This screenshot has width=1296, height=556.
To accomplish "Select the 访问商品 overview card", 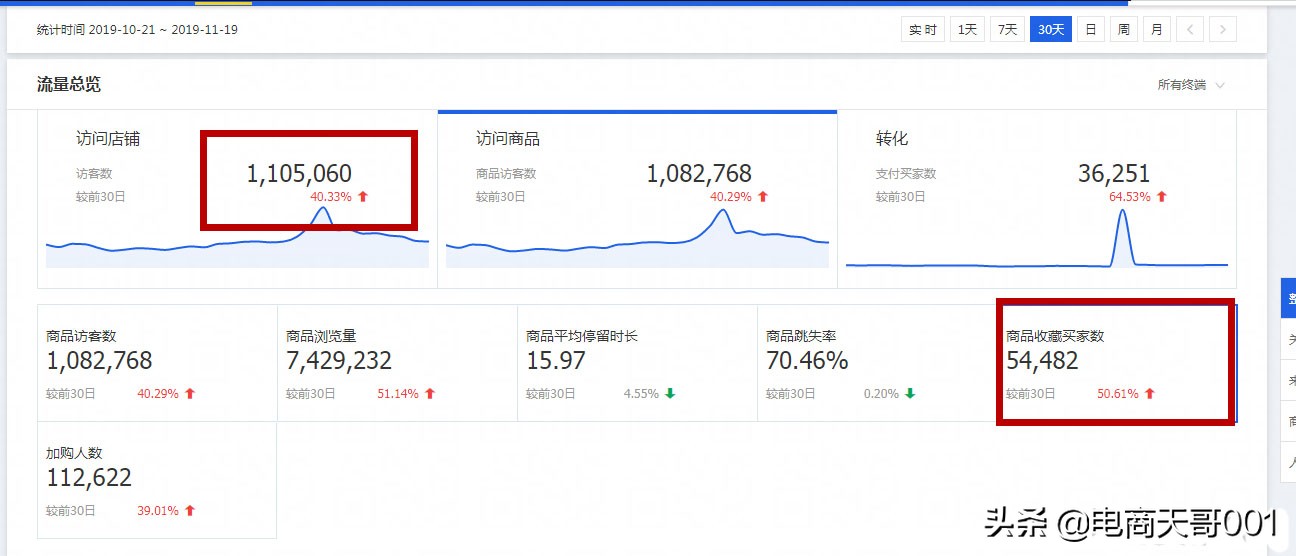I will pos(637,199).
